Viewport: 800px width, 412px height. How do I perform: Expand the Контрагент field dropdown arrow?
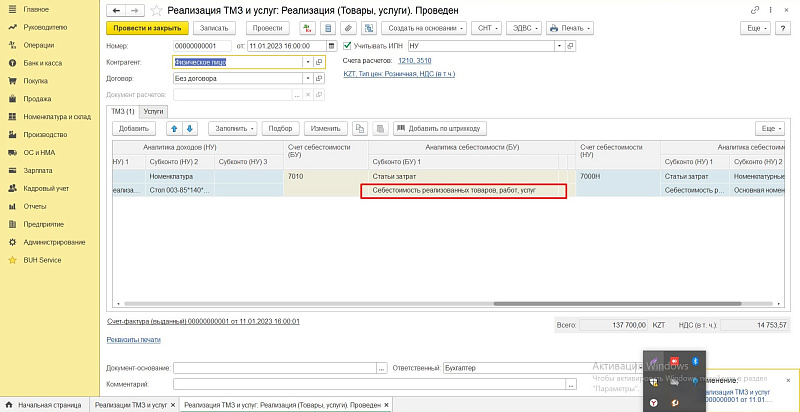307,62
